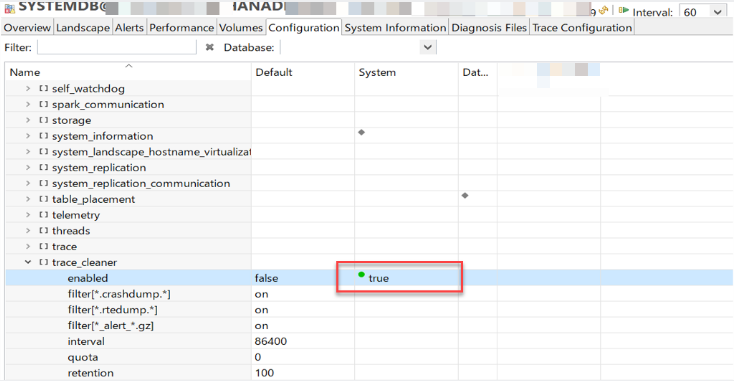
Task: Open the Trace Configuration tab
Action: point(582,28)
